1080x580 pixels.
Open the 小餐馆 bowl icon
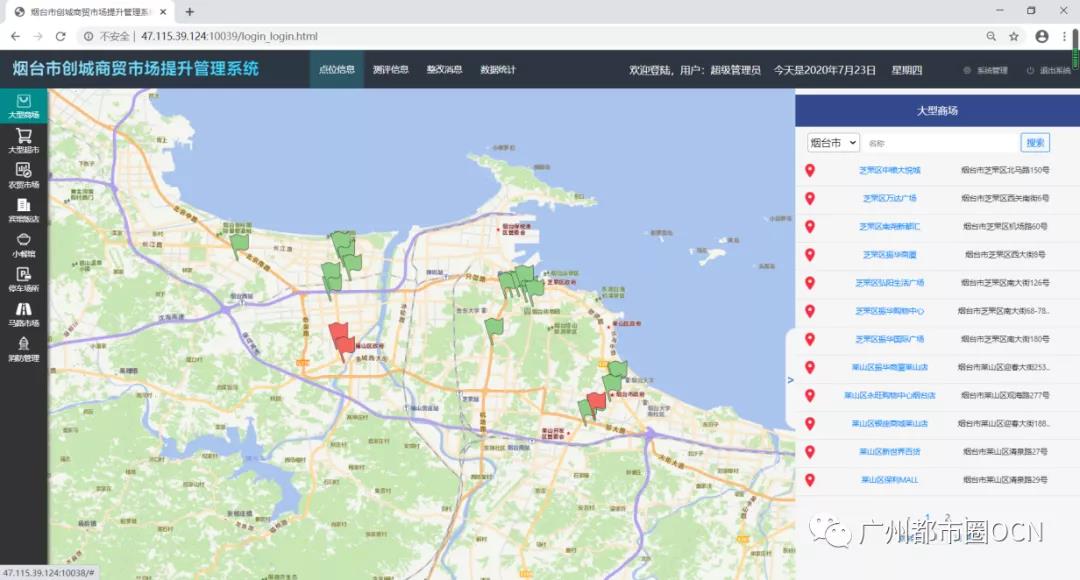point(24,245)
